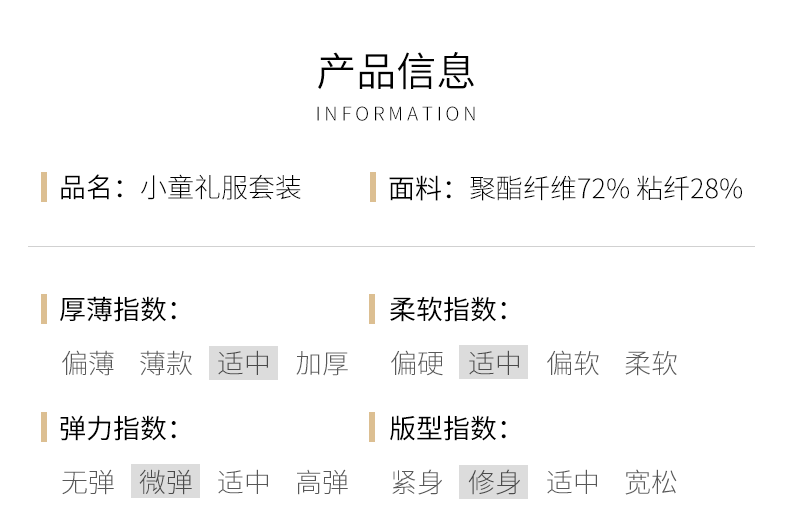Select 偏薄 under 厚薄指数
The width and height of the screenshot is (790, 530).
(88, 363)
